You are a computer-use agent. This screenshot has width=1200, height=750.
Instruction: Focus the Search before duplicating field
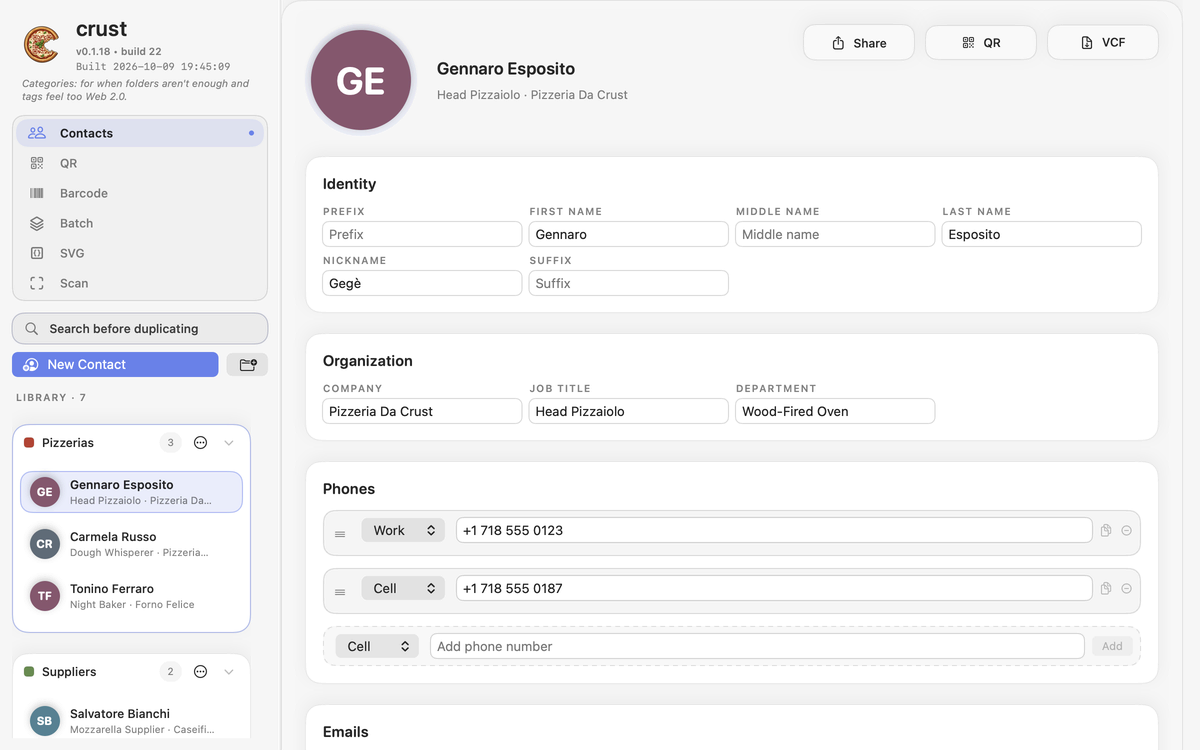(140, 329)
